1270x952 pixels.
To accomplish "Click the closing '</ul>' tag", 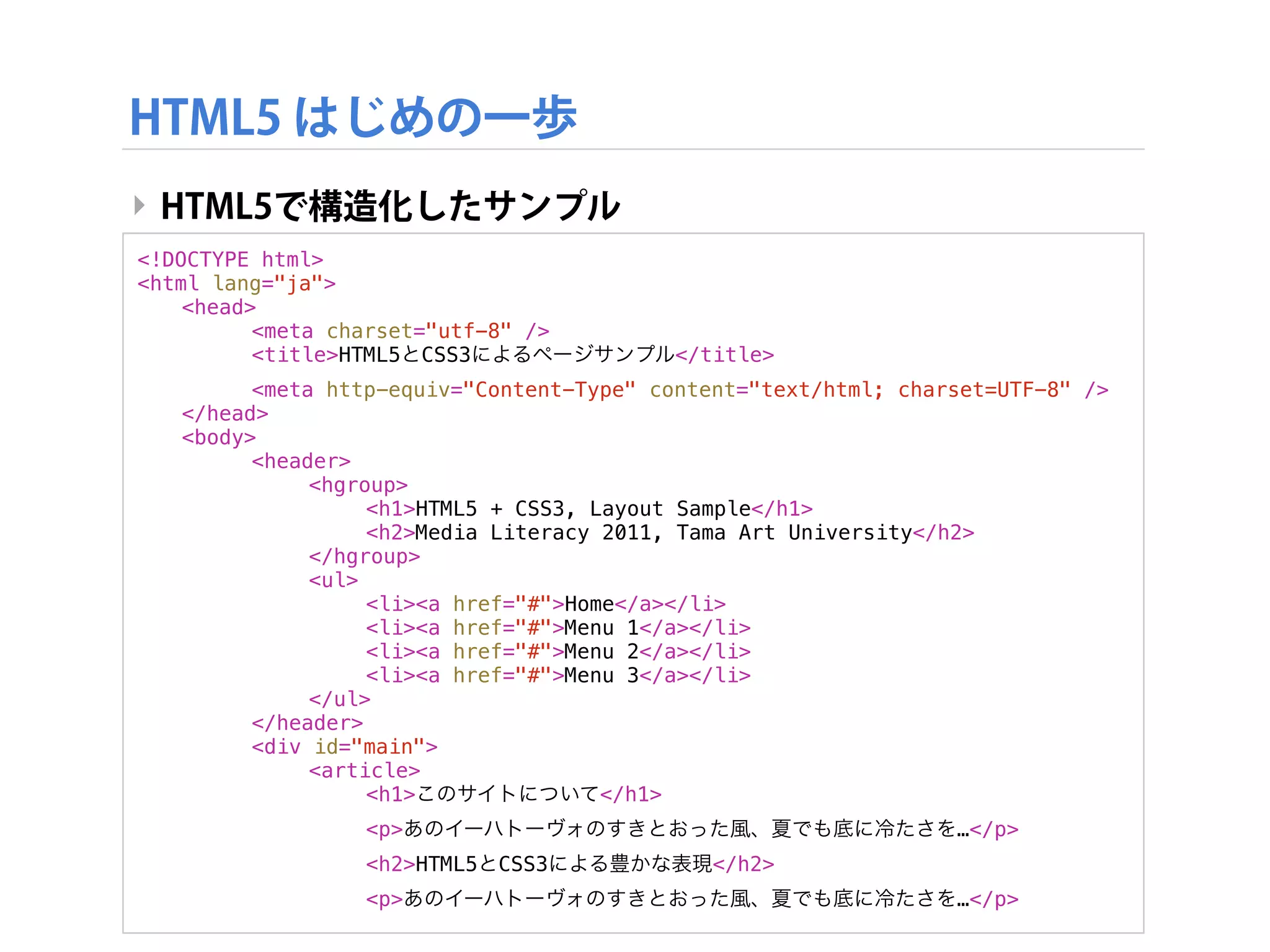I will click(x=340, y=699).
